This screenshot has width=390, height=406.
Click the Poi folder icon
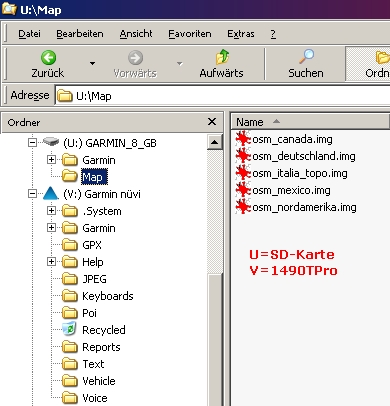tap(70, 313)
